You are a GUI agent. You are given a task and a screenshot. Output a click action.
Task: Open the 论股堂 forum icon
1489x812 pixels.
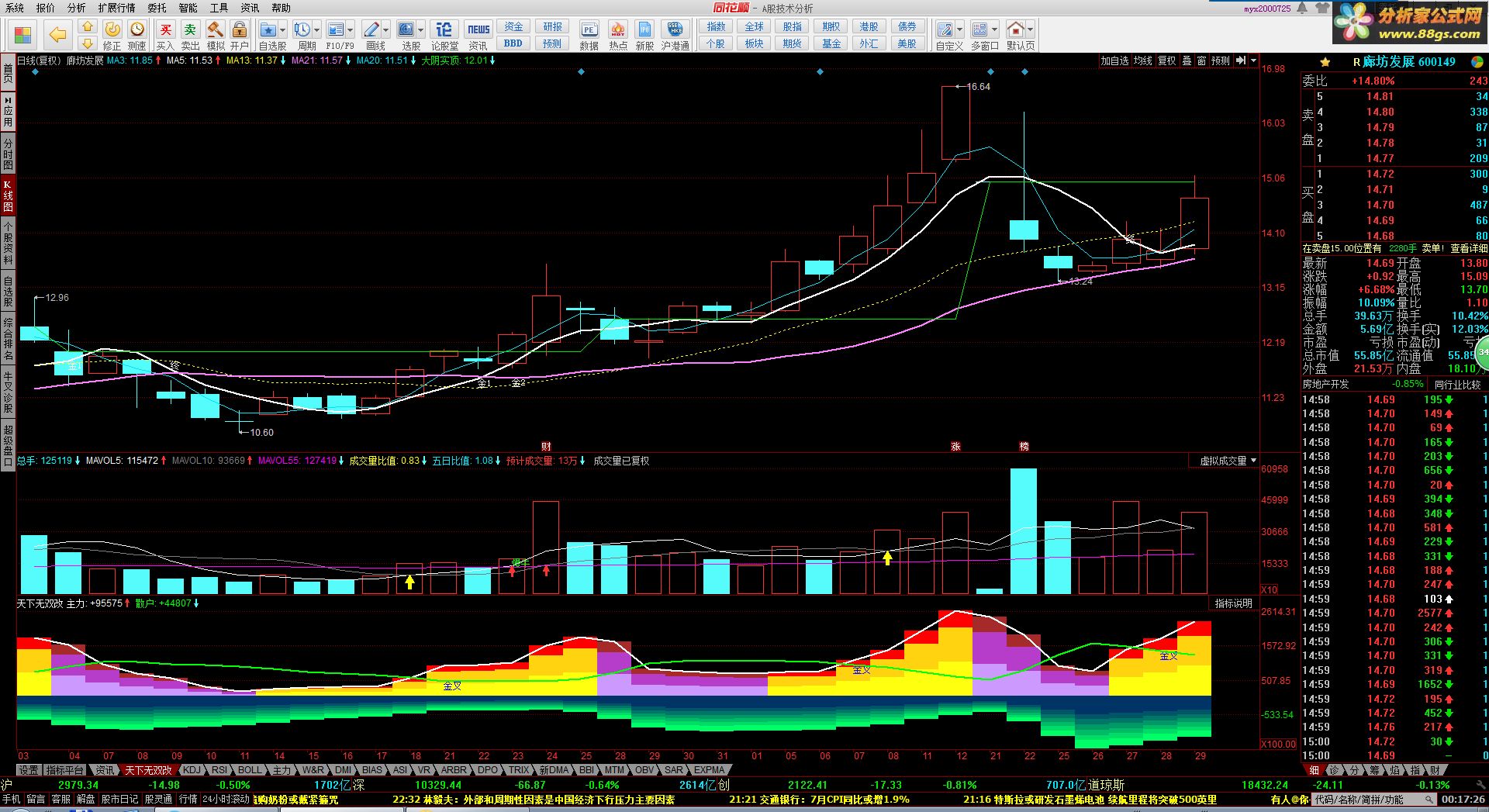pyautogui.click(x=444, y=29)
